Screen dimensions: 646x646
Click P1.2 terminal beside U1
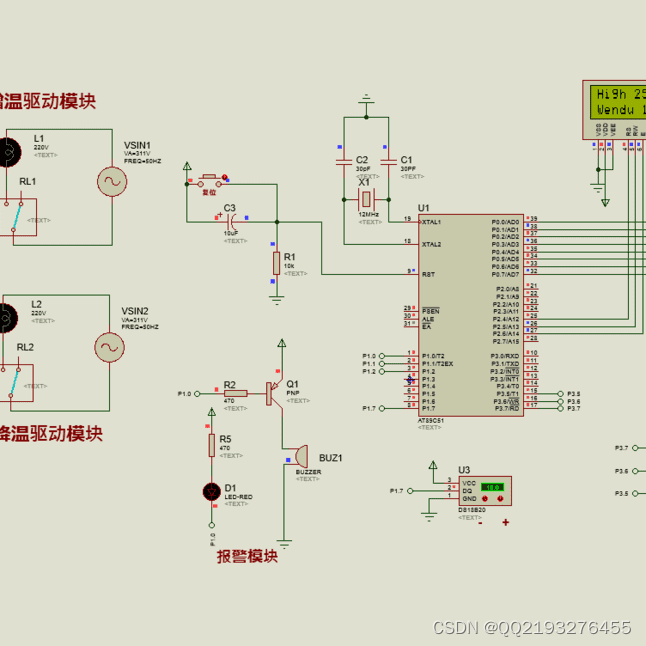(x=382, y=372)
